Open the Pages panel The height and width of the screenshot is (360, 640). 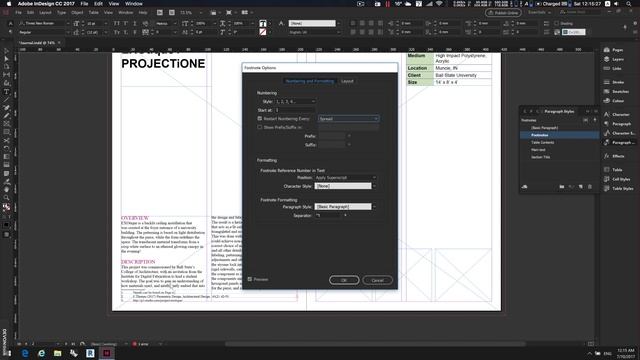pyautogui.click(x=613, y=50)
